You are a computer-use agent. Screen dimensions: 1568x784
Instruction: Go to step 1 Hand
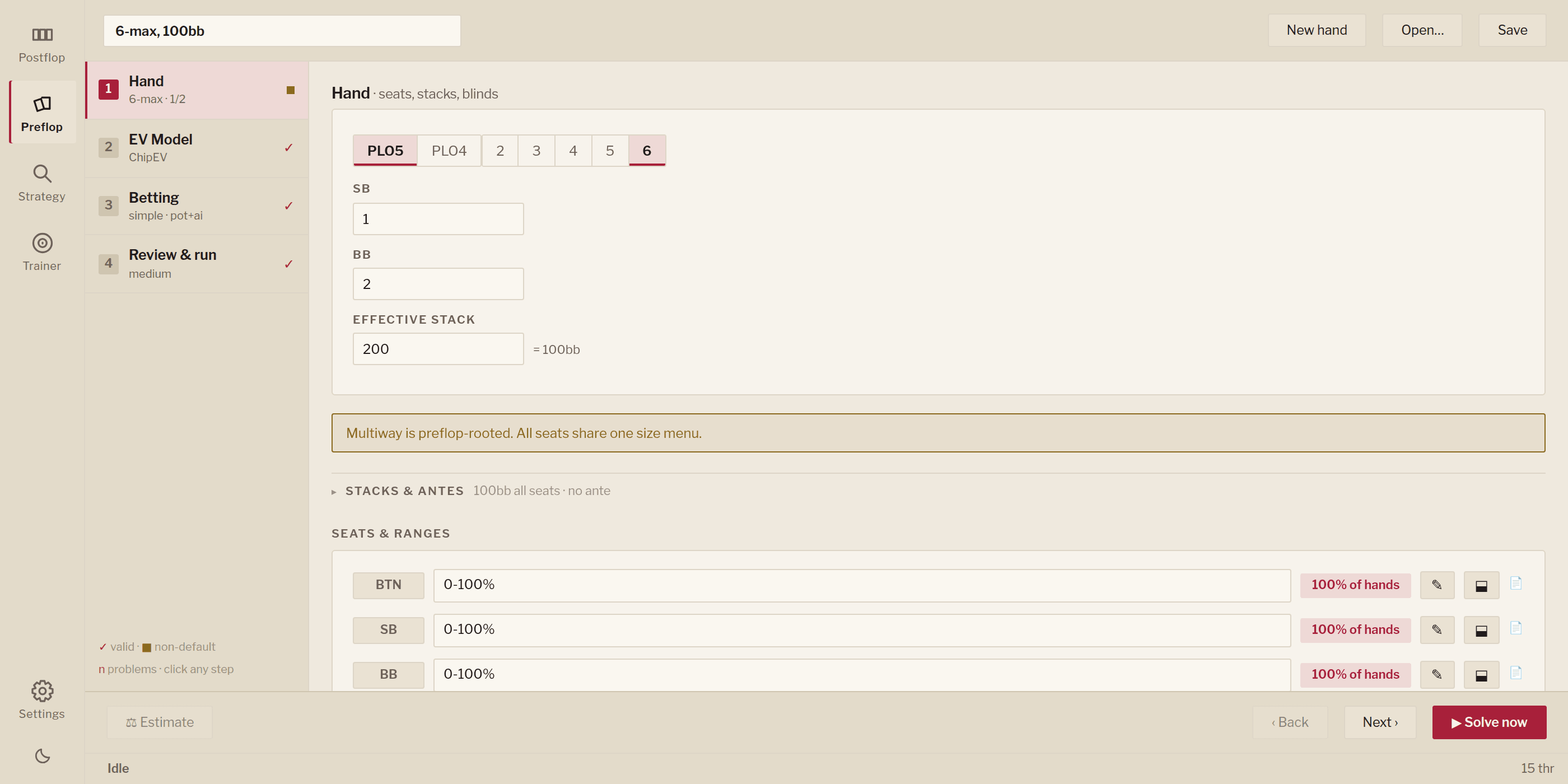[x=197, y=90]
